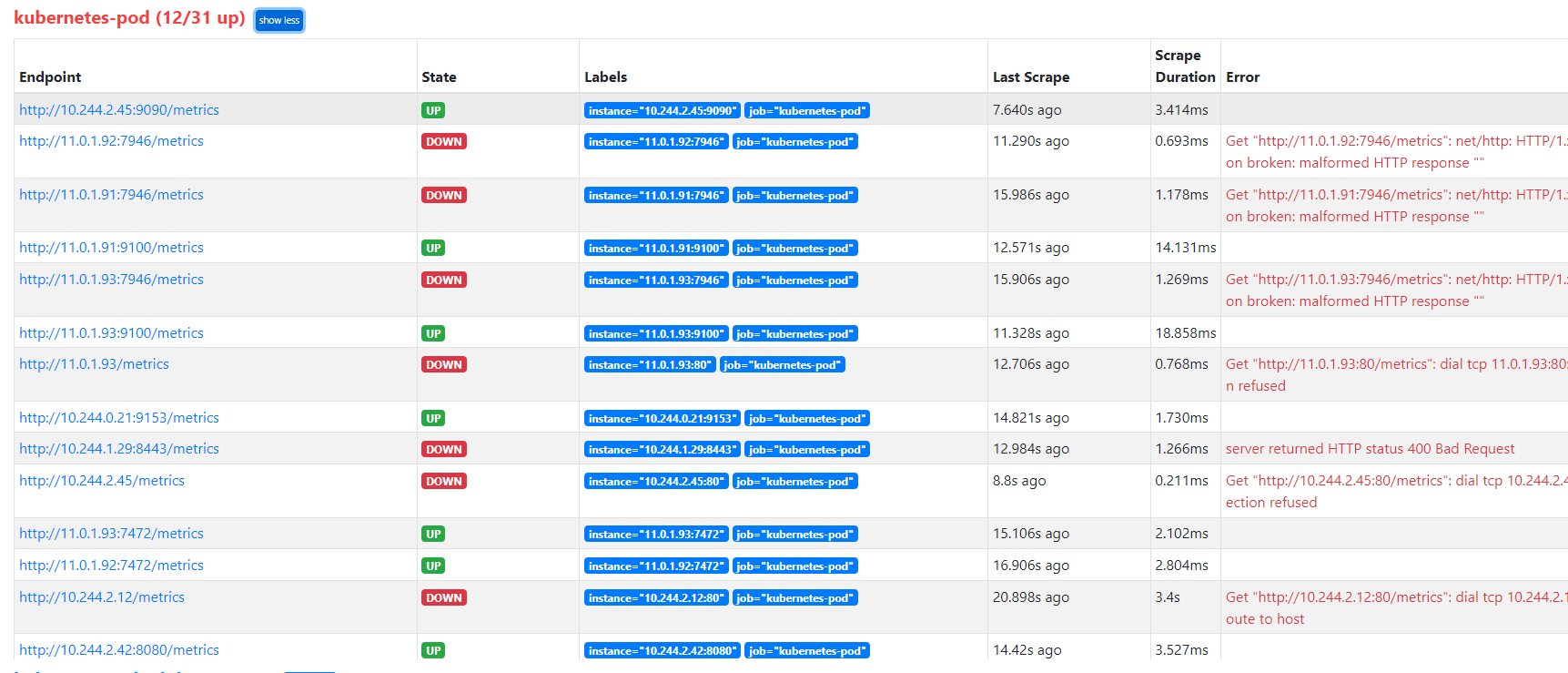
Task: Click the Scrape Duration column header
Action: pos(1184,66)
